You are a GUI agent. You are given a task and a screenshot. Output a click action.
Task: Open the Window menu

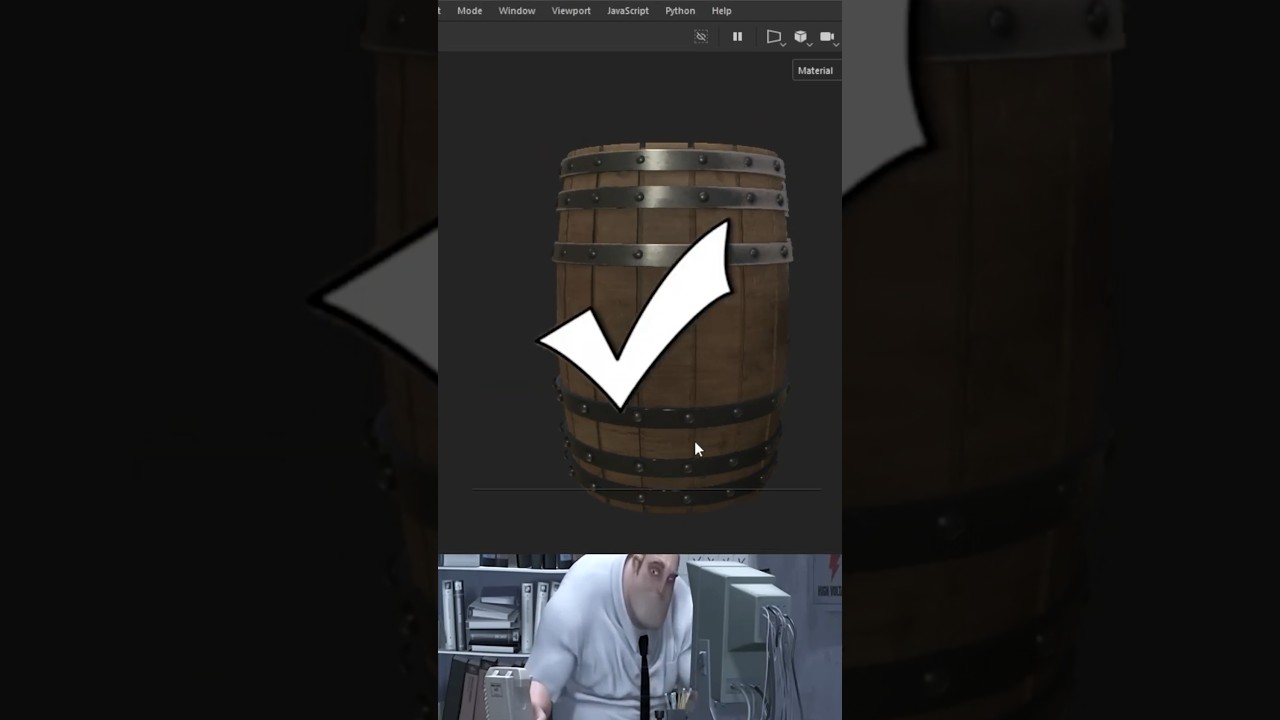point(517,11)
